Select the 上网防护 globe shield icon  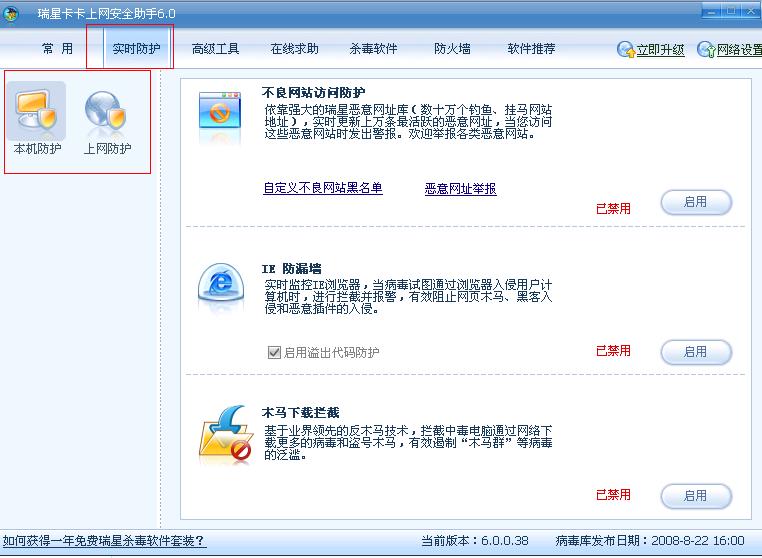(x=105, y=111)
